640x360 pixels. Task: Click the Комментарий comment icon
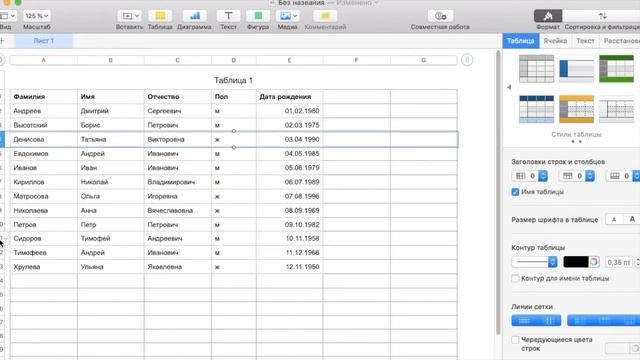325,16
